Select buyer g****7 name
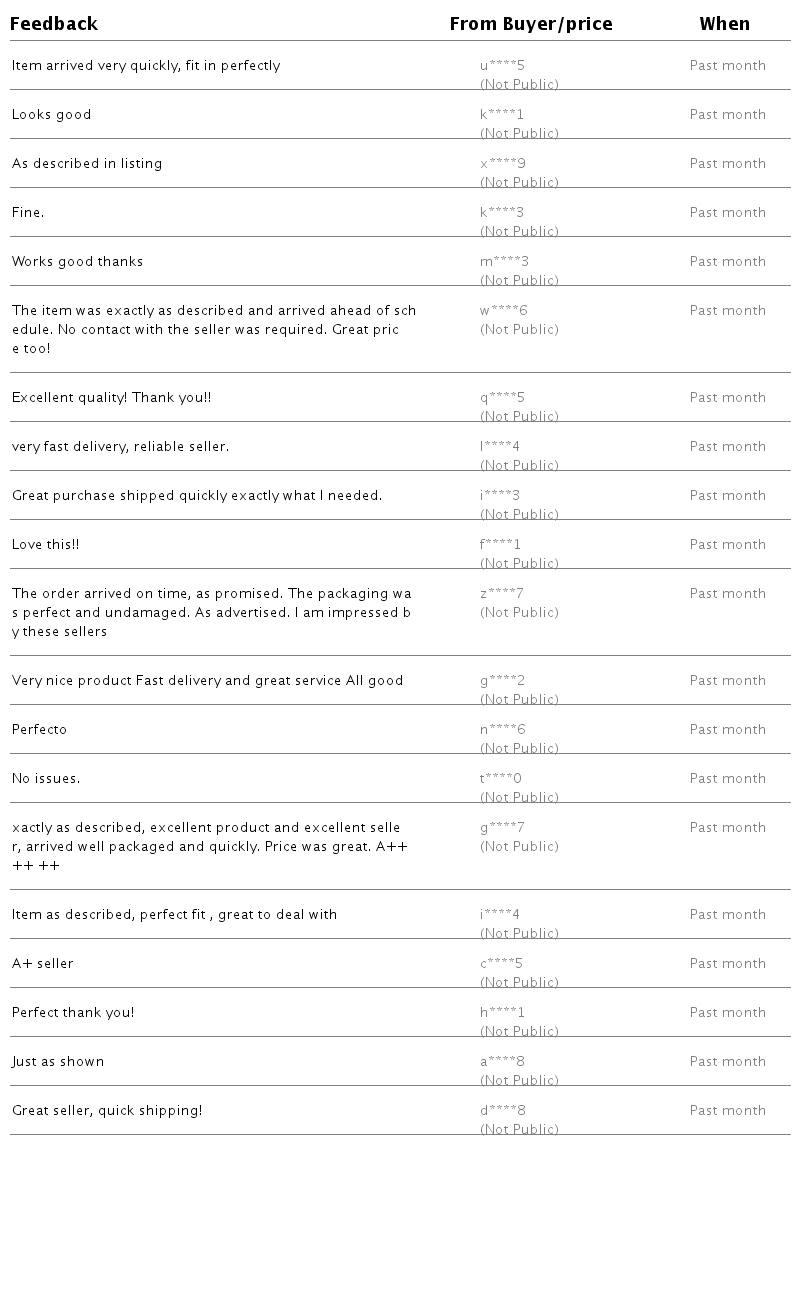 click(502, 828)
